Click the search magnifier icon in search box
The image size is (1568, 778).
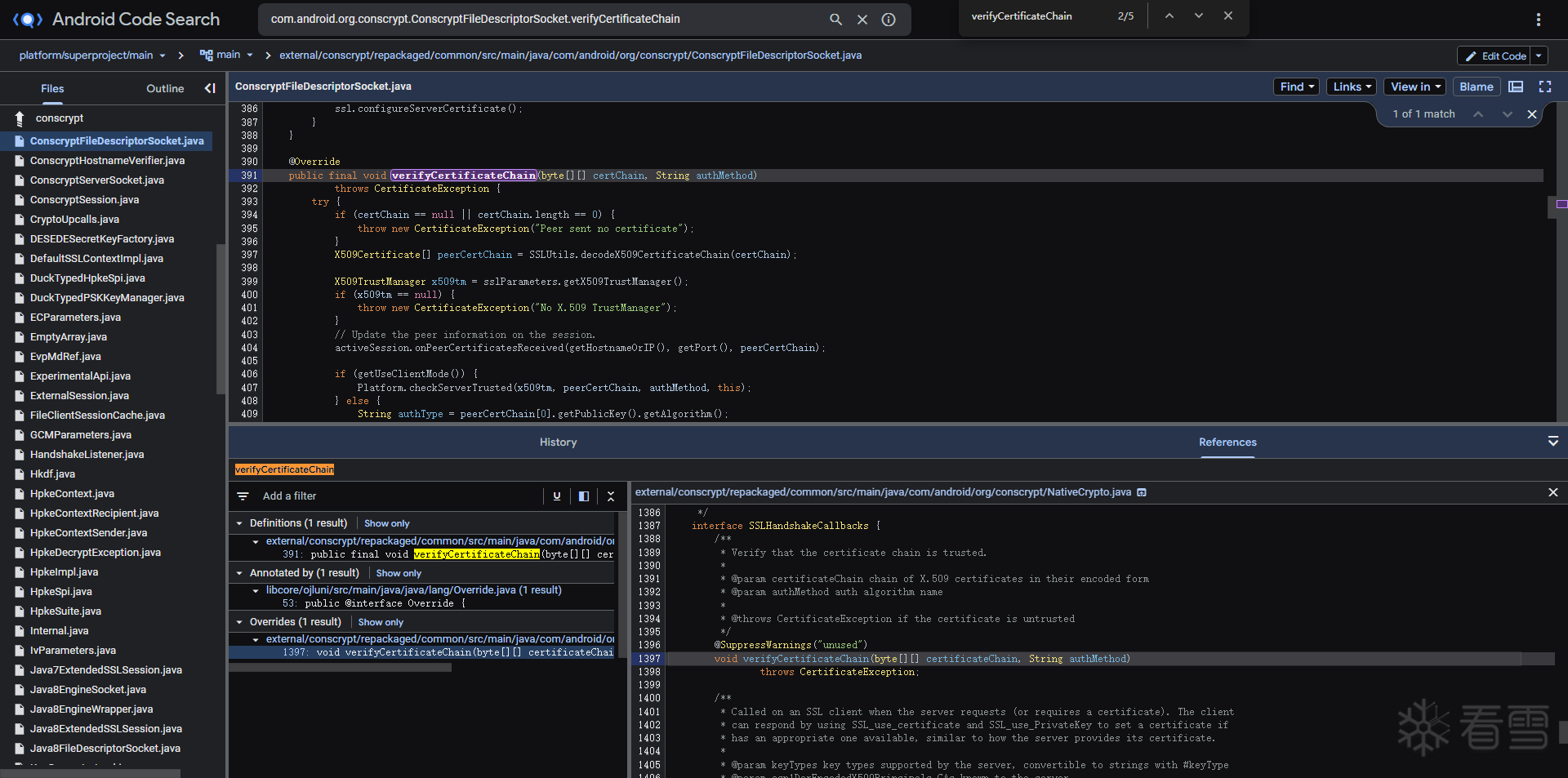point(835,20)
